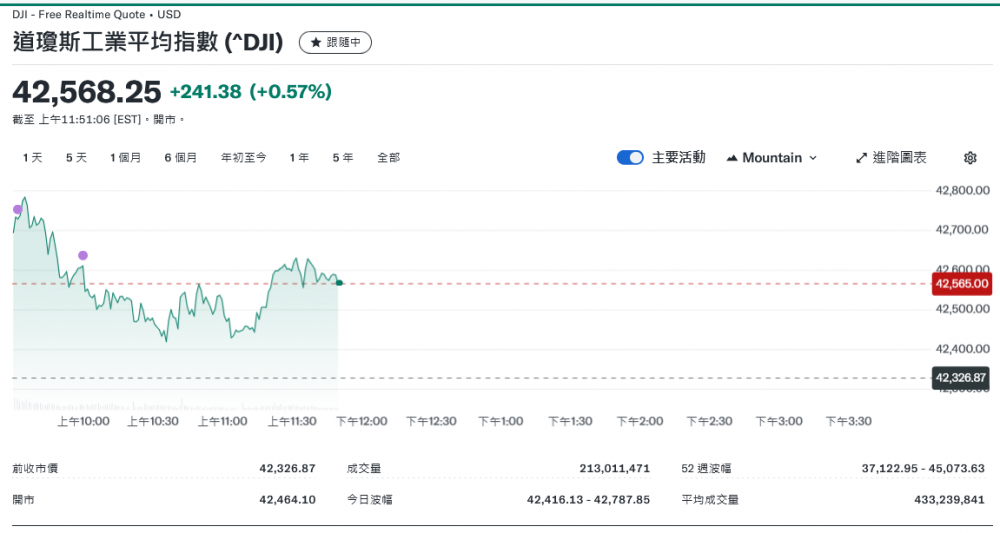The width and height of the screenshot is (1000, 533).
Task: Select 年初至今 year-to-date range
Action: 244,158
